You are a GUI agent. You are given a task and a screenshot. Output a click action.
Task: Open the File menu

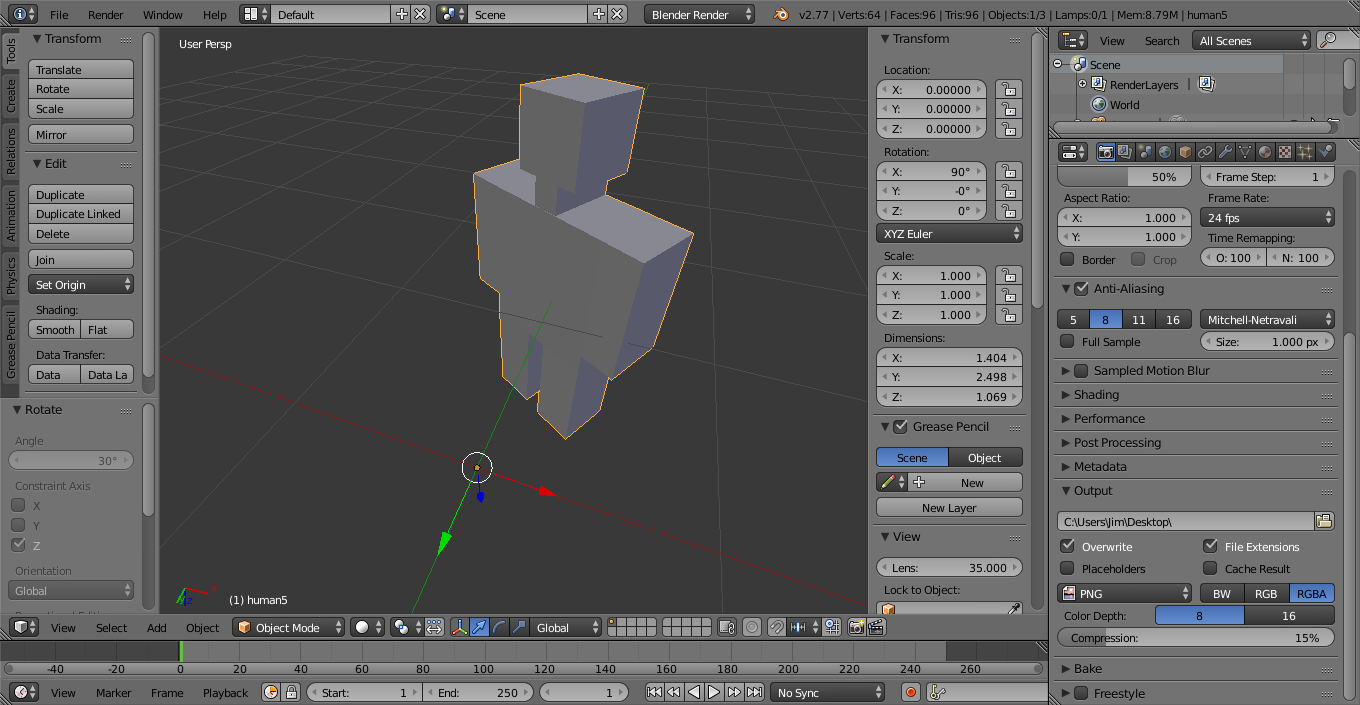[x=59, y=15]
